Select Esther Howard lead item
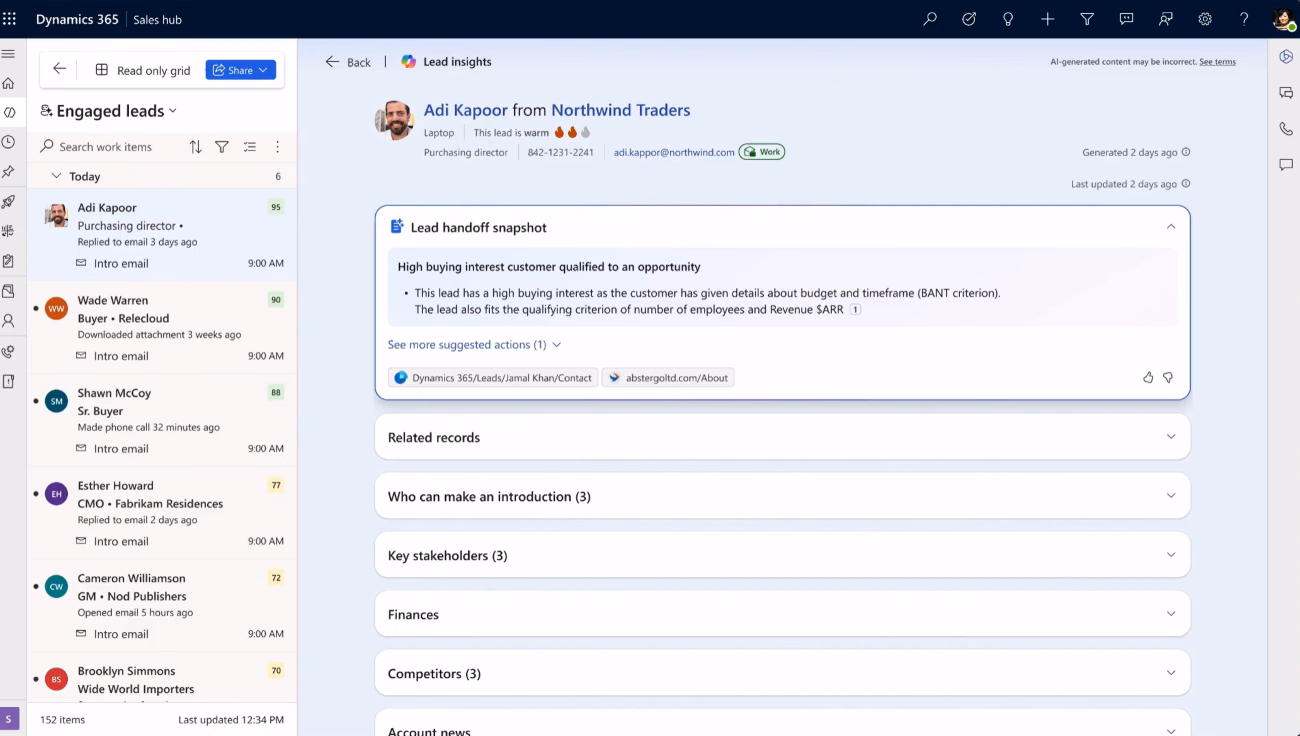 (x=162, y=512)
